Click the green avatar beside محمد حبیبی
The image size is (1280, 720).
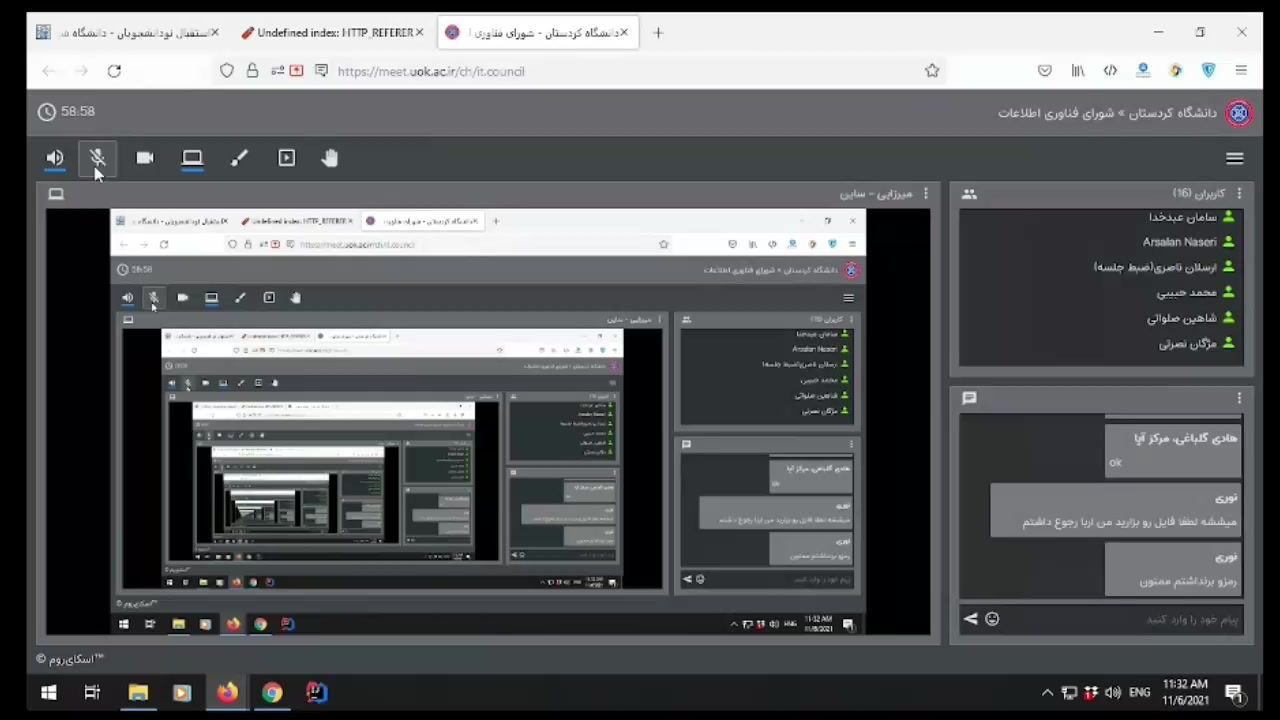[1228, 293]
